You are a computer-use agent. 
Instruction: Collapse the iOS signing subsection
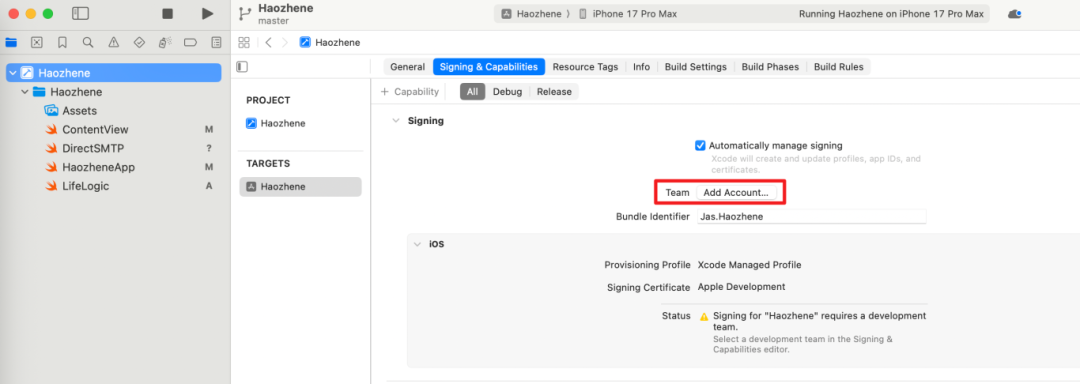pos(417,244)
